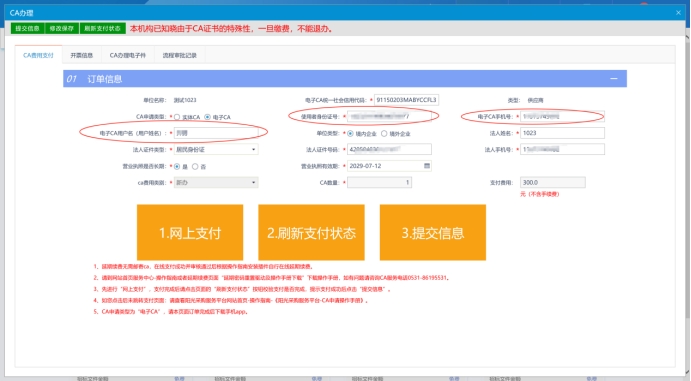Click the green 提交信息 toolbar button
The image size is (691, 381).
tap(27, 29)
